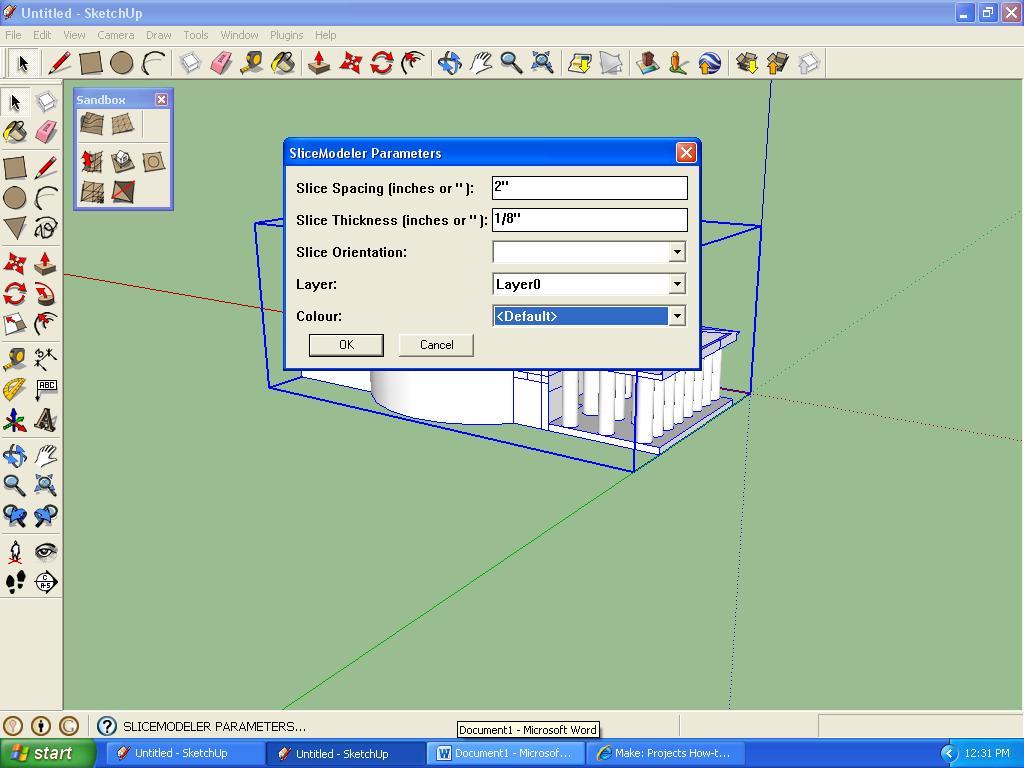Switch to Document1 Microsoft Word taskbar button
Viewport: 1024px width, 768px height.
(x=505, y=753)
